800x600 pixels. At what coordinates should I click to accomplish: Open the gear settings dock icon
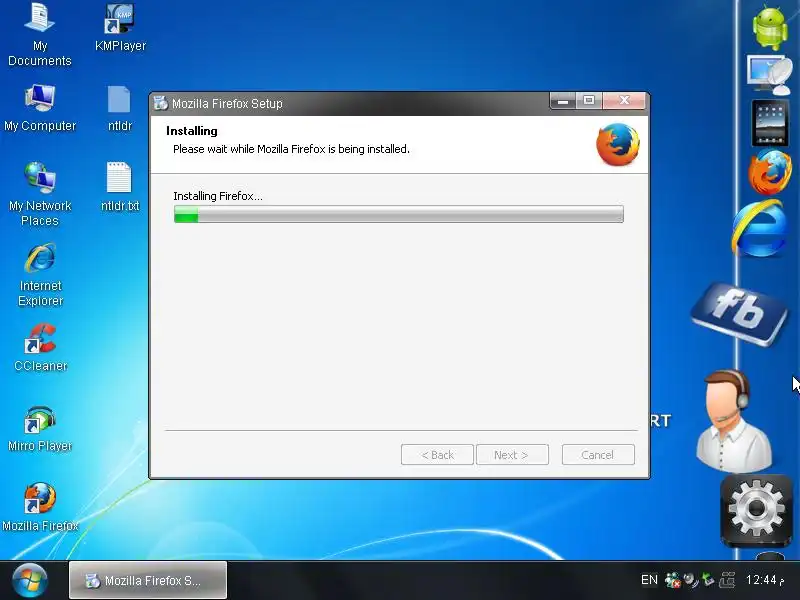pyautogui.click(x=756, y=510)
